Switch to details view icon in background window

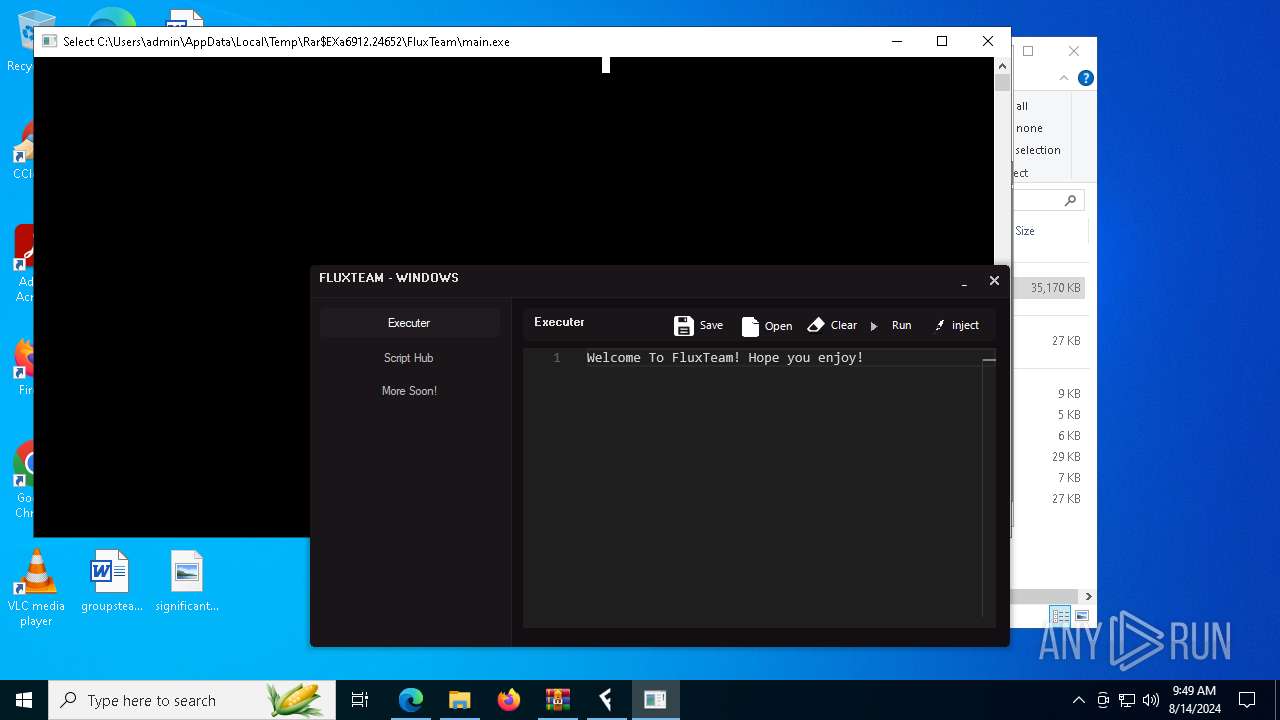[1060, 616]
